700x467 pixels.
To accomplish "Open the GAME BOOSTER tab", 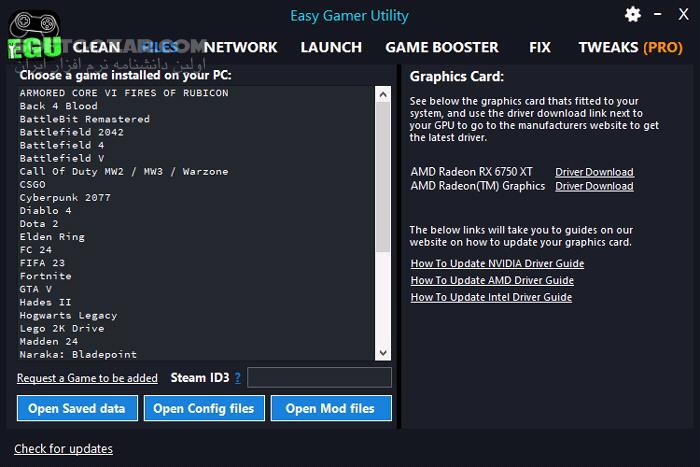I will click(x=442, y=47).
